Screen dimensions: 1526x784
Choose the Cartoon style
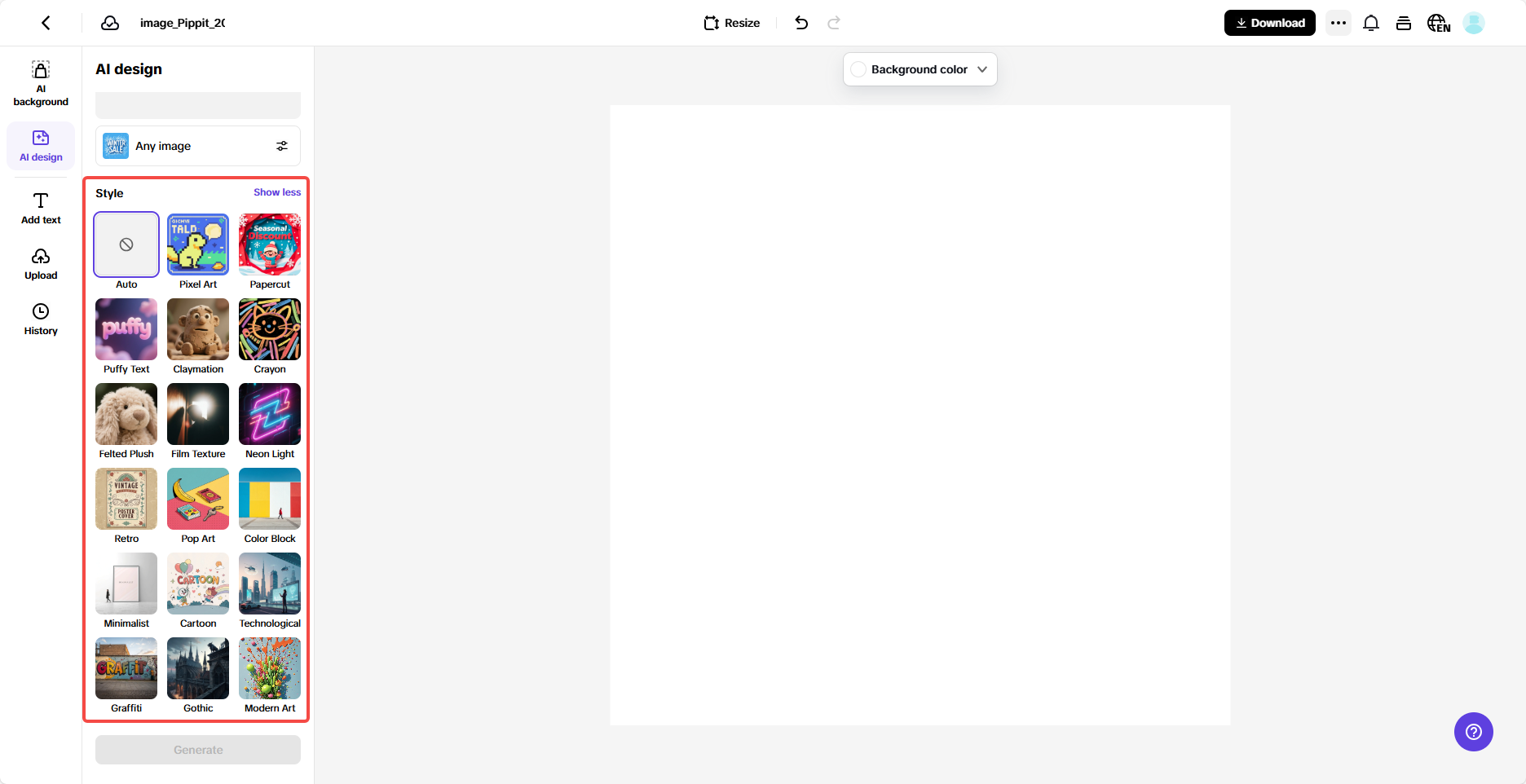click(198, 584)
